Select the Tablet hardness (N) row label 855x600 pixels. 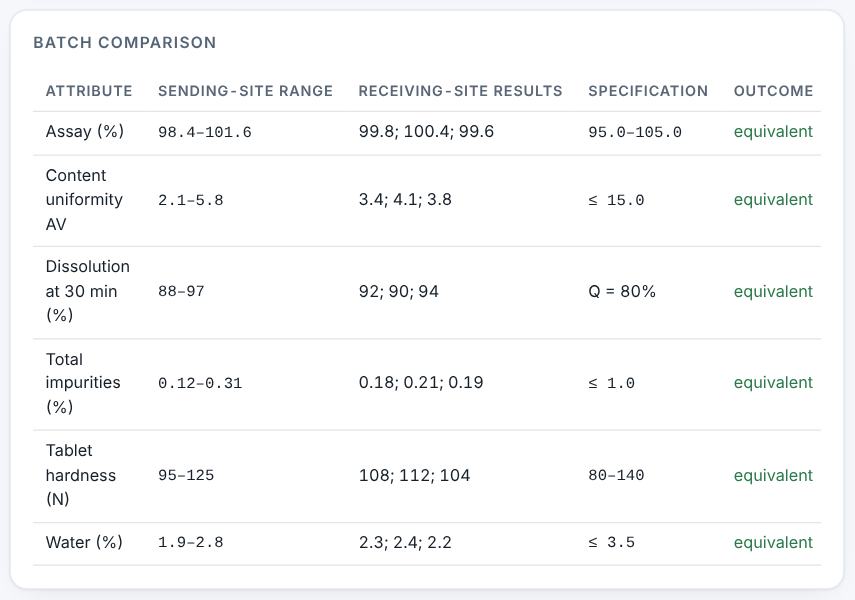(x=81, y=475)
